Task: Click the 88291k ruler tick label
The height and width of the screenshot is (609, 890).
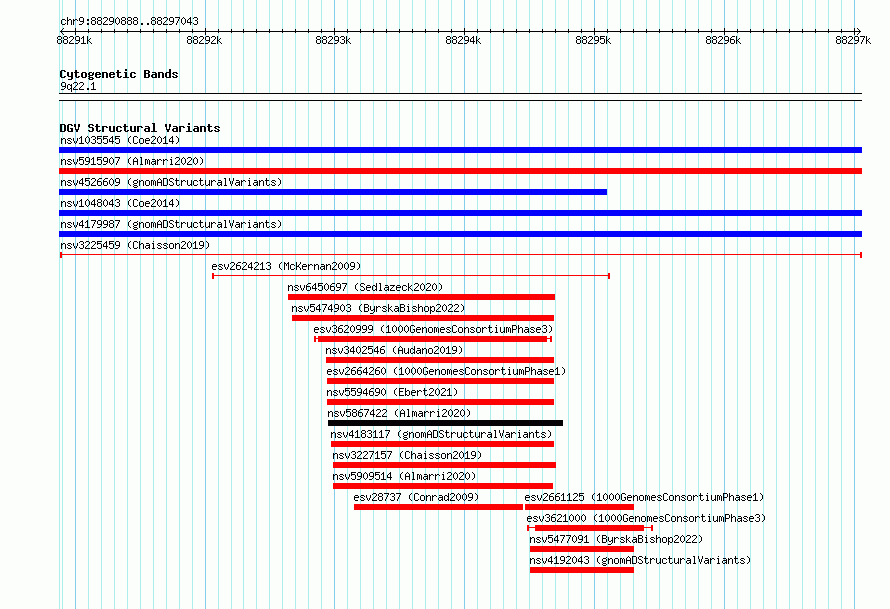Action: click(x=74, y=40)
